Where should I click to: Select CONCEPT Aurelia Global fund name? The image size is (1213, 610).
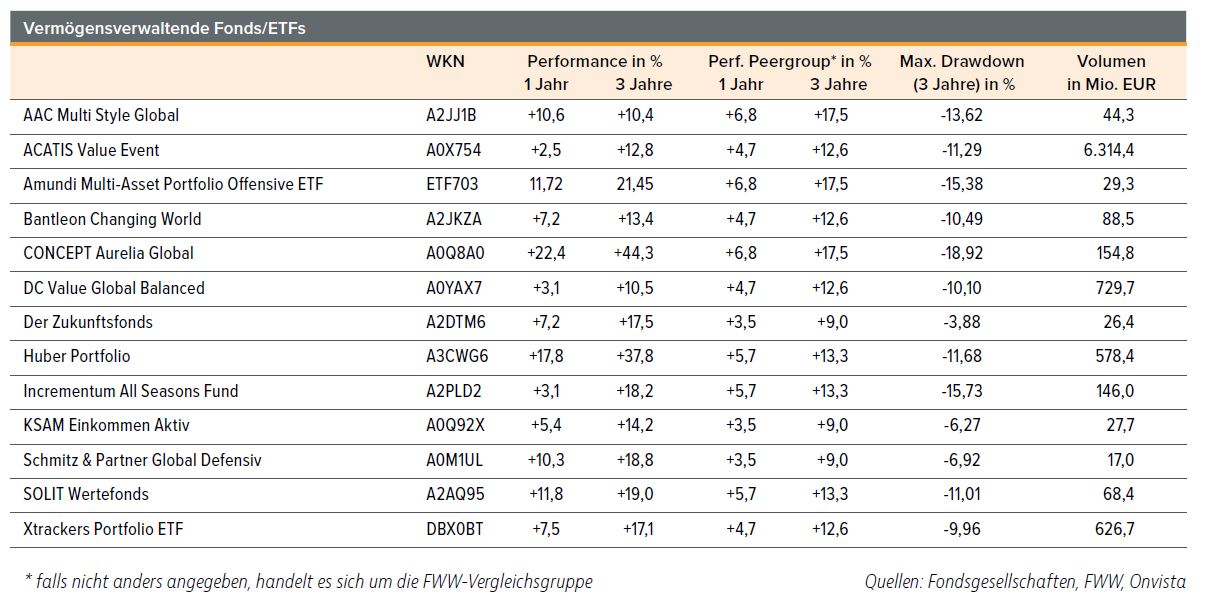coord(108,254)
